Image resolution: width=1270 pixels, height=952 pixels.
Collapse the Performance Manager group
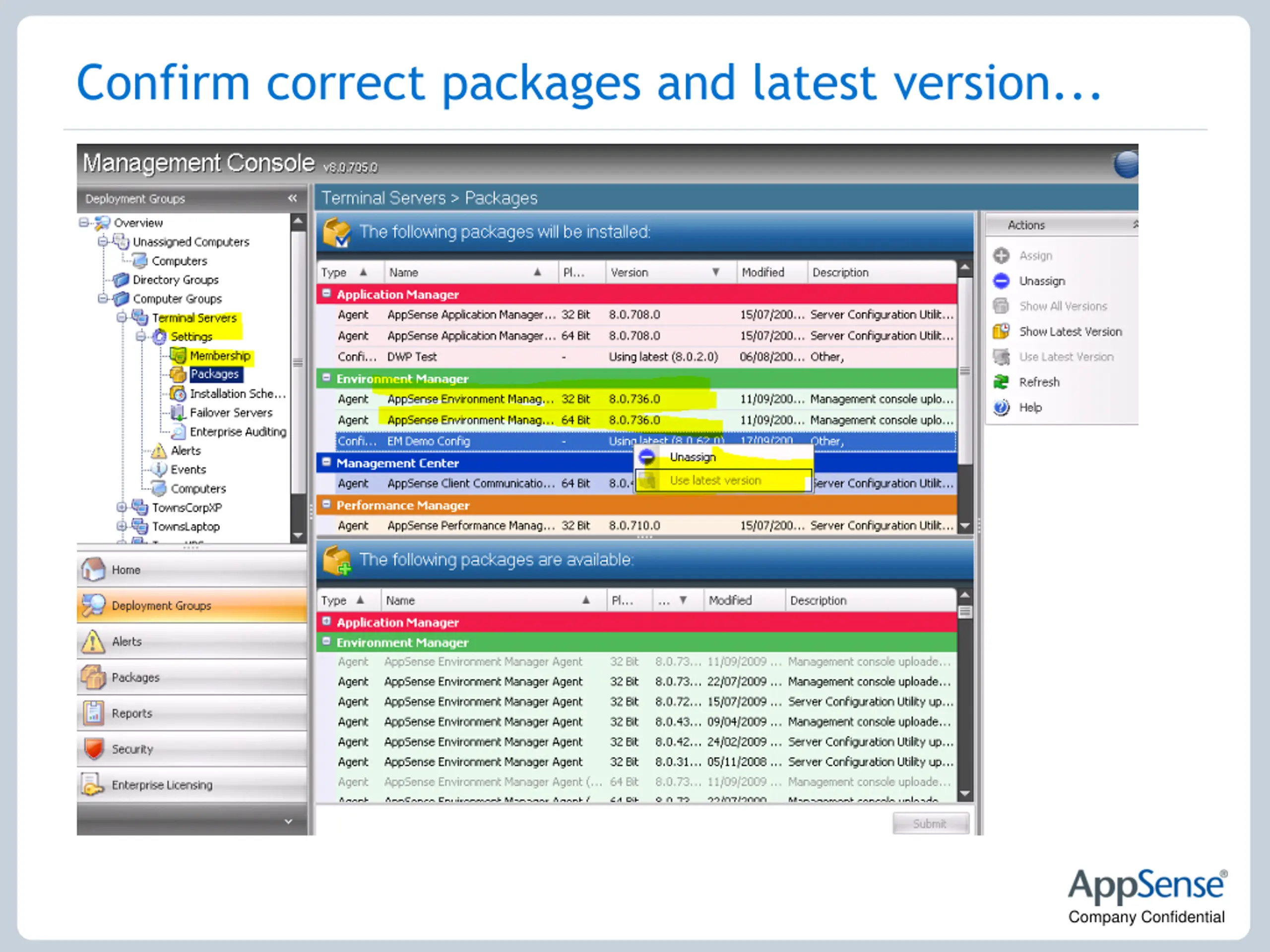(x=327, y=504)
